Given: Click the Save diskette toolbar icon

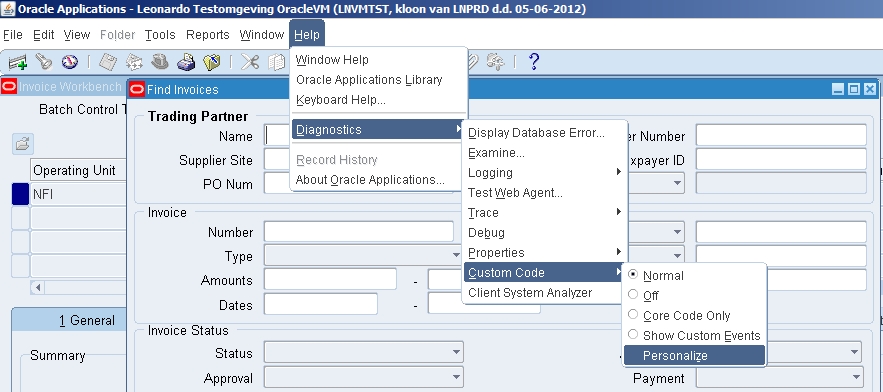Looking at the screenshot, I should (108, 62).
